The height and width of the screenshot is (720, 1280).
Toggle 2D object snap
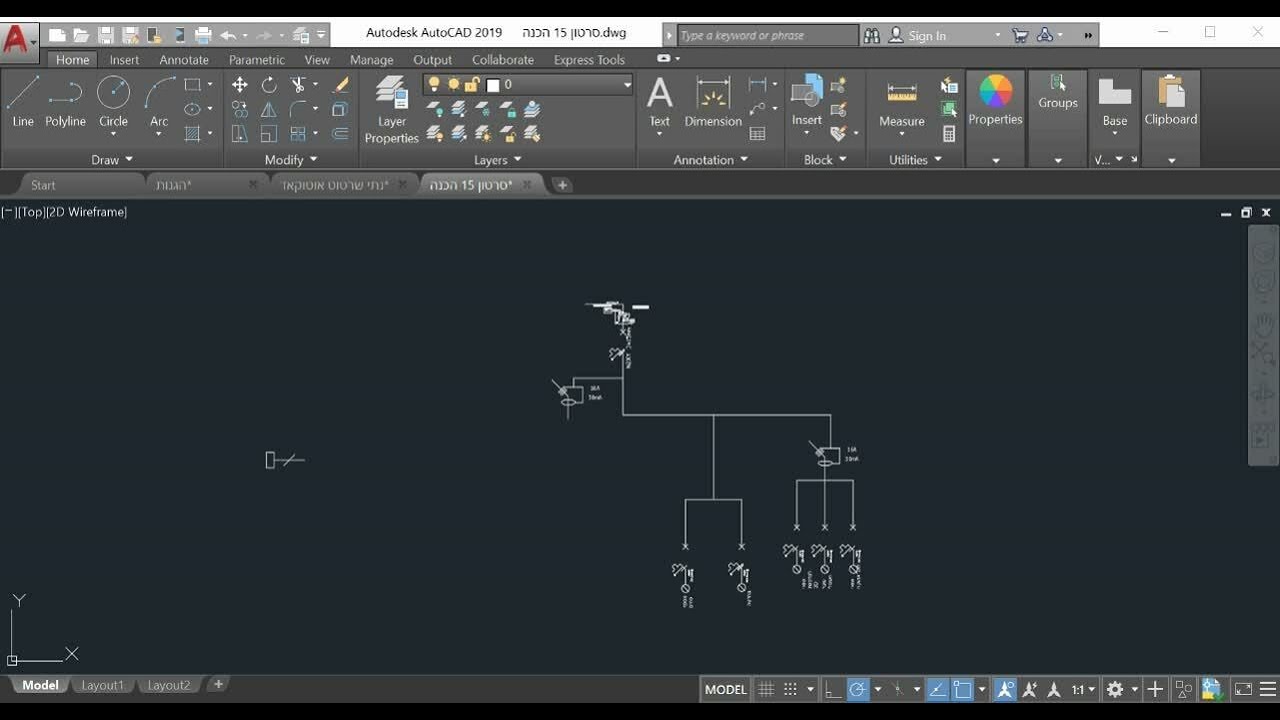tap(962, 689)
